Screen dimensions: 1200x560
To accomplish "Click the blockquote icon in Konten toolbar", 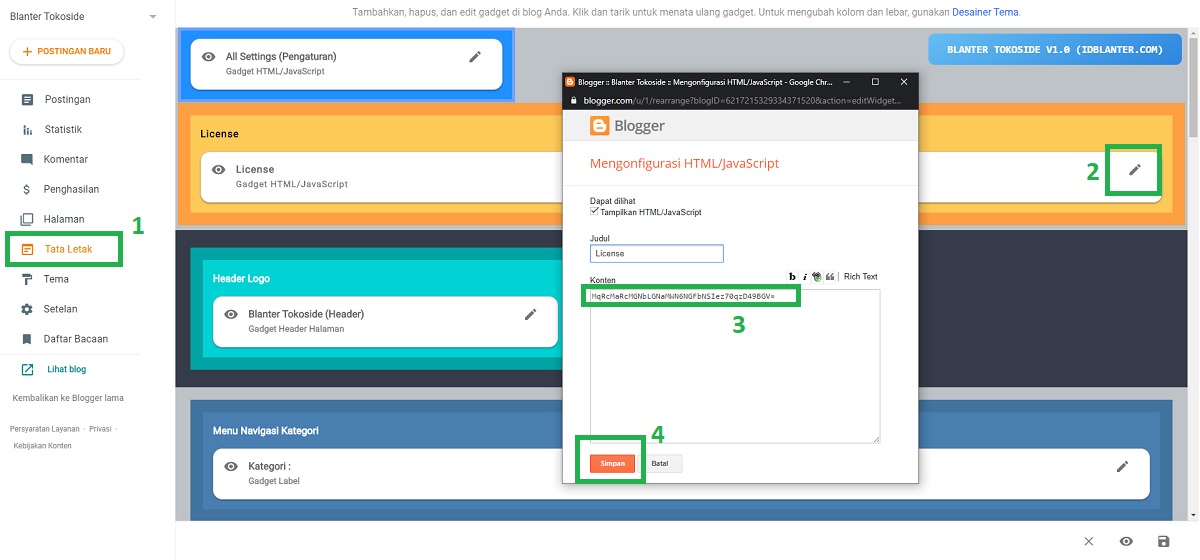I will [x=831, y=277].
